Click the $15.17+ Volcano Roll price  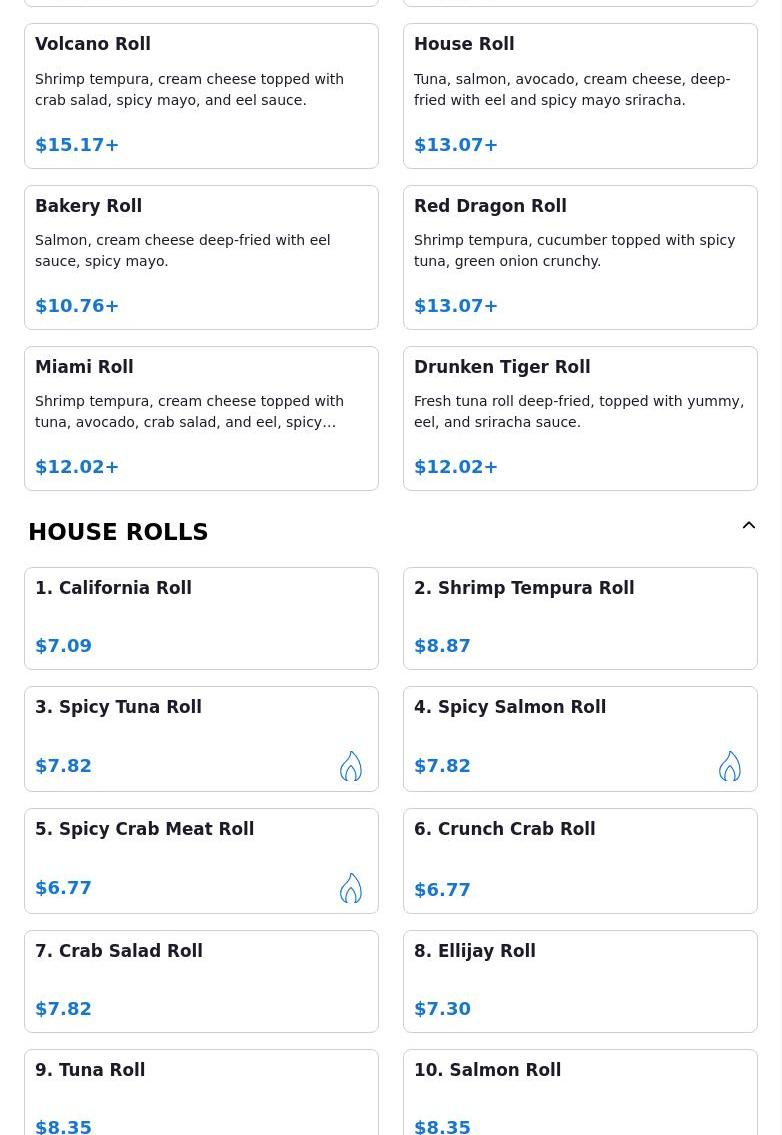(77, 145)
